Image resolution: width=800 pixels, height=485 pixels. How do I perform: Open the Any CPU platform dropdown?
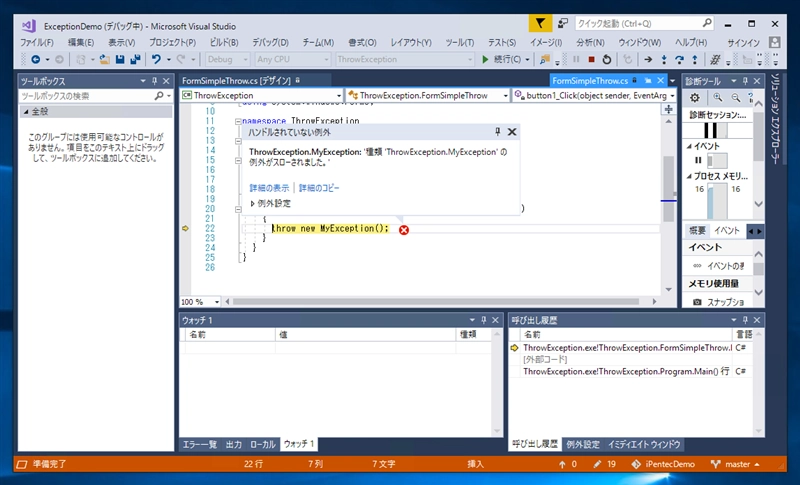tap(293, 60)
